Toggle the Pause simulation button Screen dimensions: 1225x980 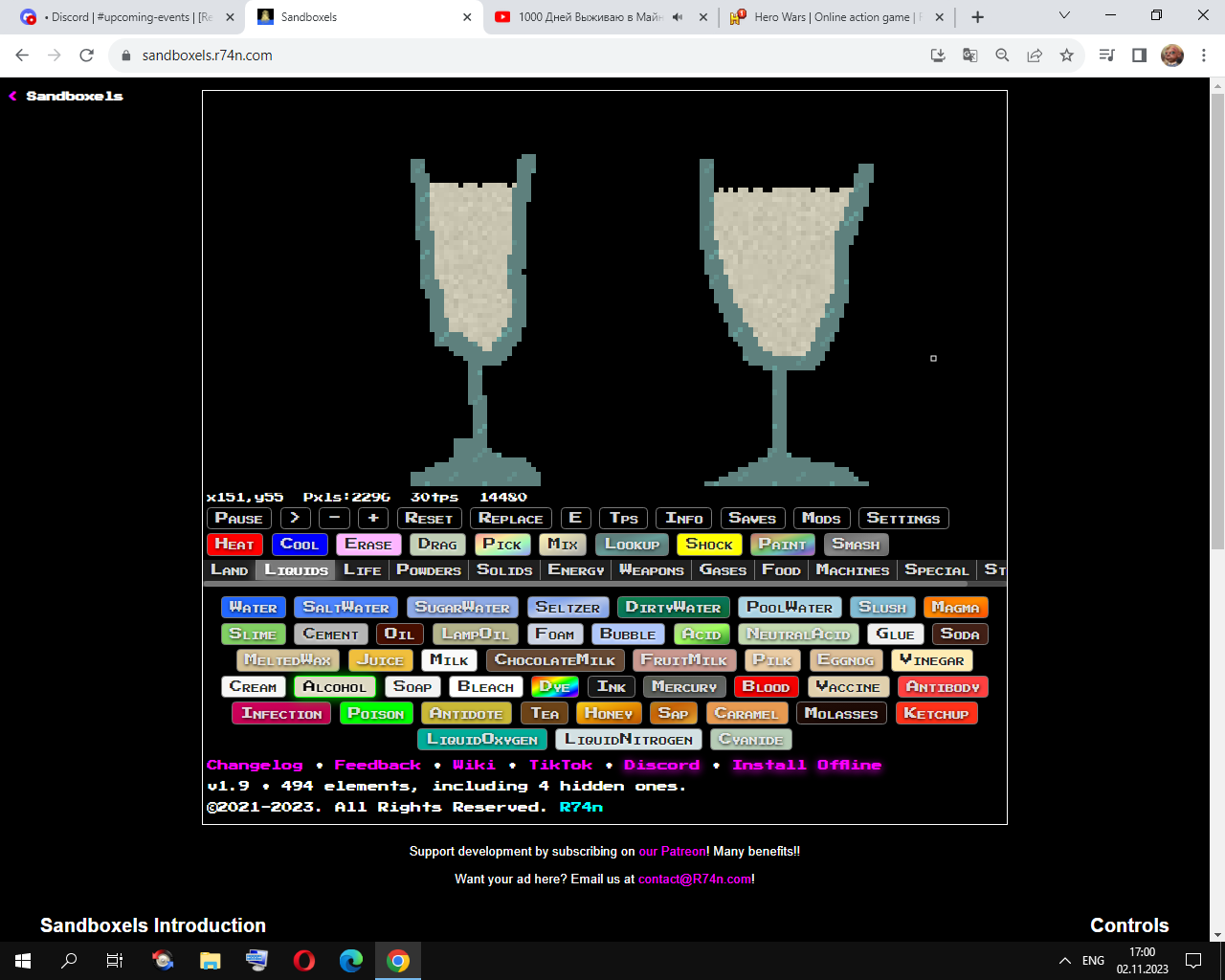pyautogui.click(x=239, y=518)
